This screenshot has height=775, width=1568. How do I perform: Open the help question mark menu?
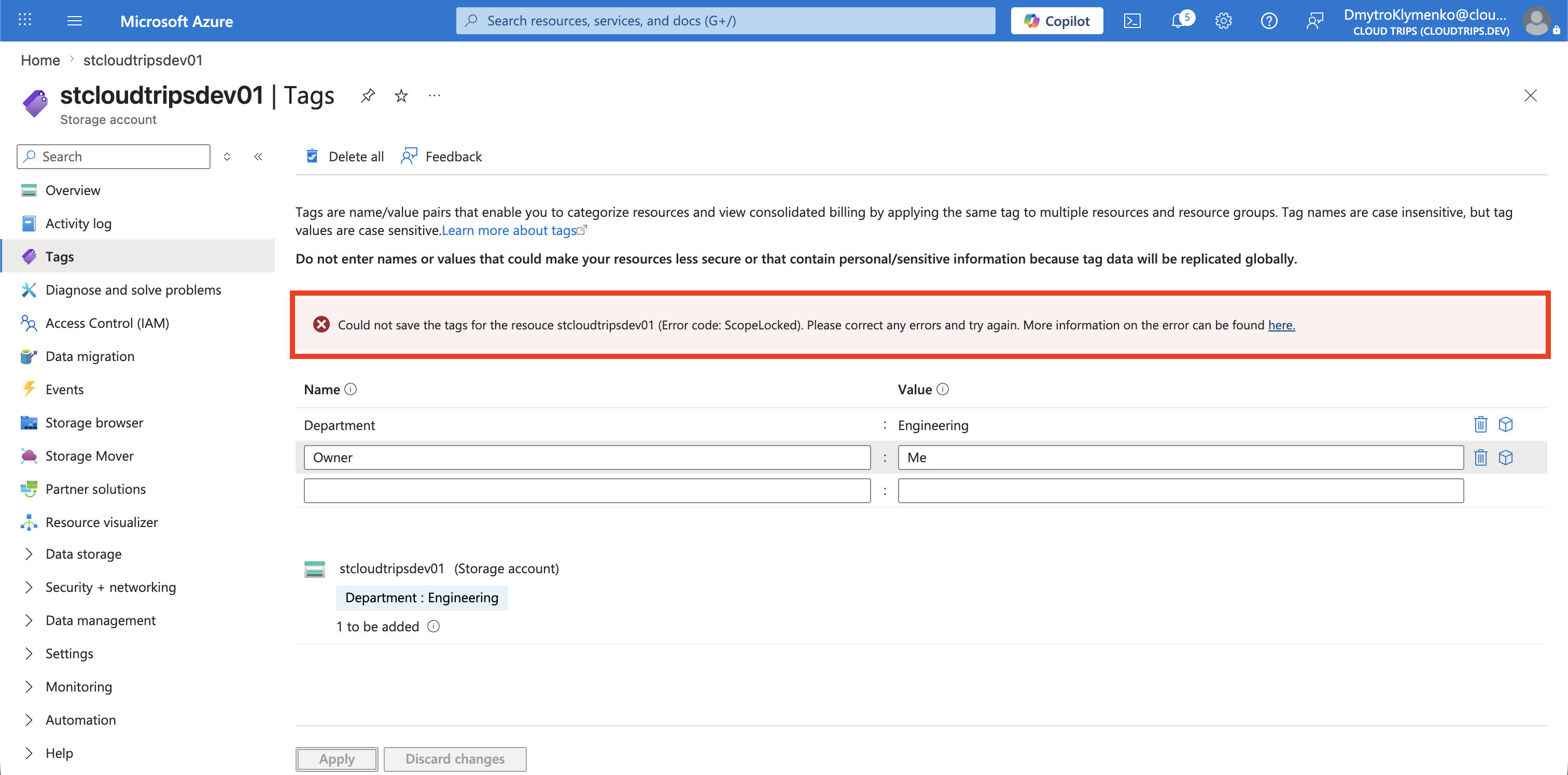[1268, 21]
